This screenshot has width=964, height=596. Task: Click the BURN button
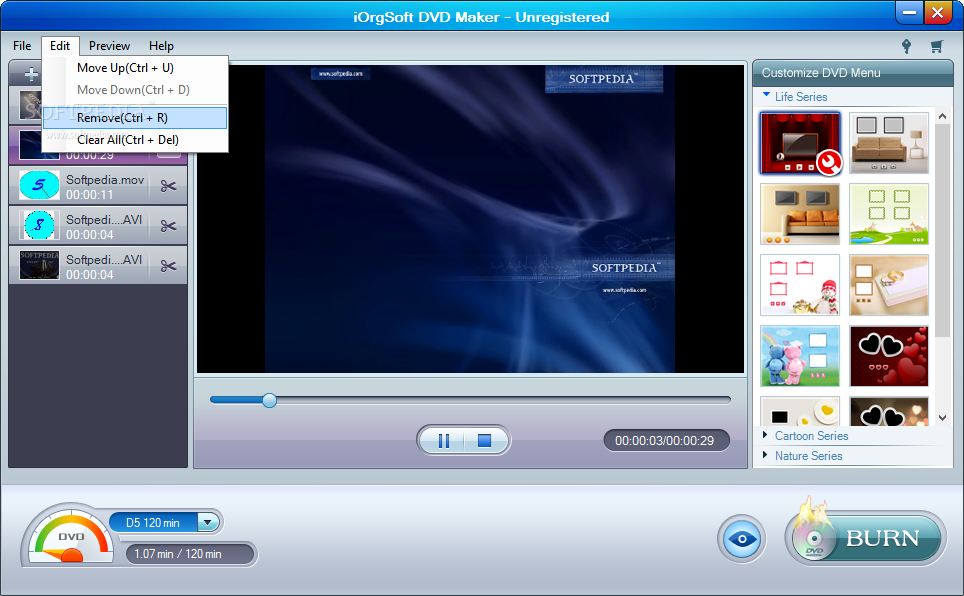(x=866, y=538)
